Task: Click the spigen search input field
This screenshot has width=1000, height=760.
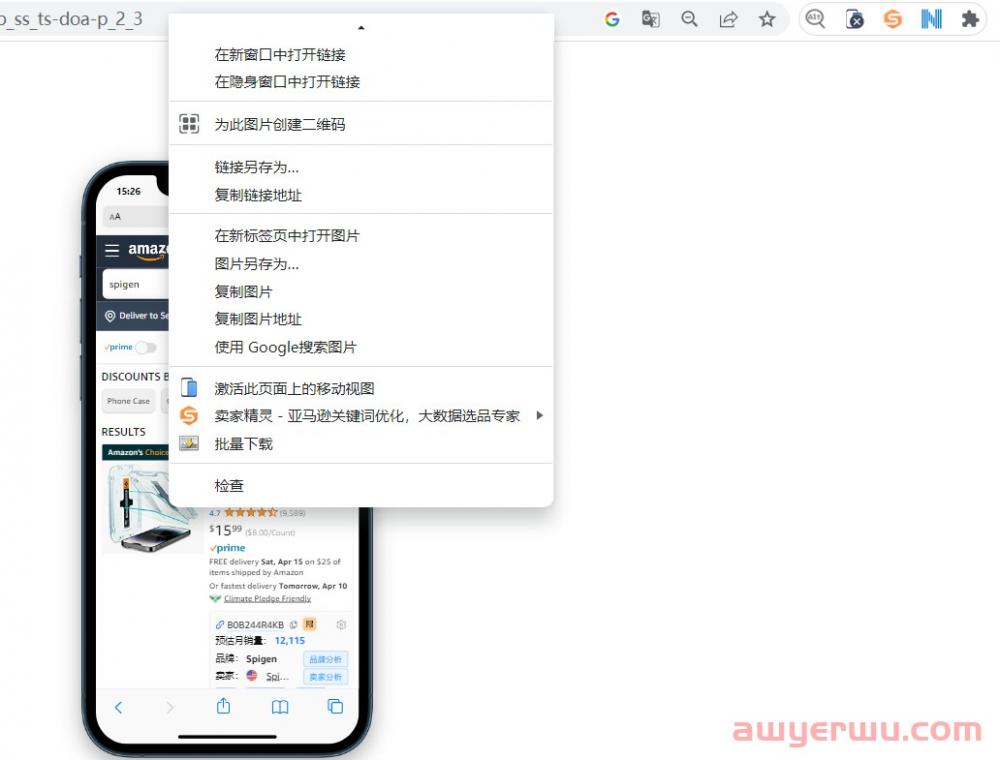Action: pos(135,284)
